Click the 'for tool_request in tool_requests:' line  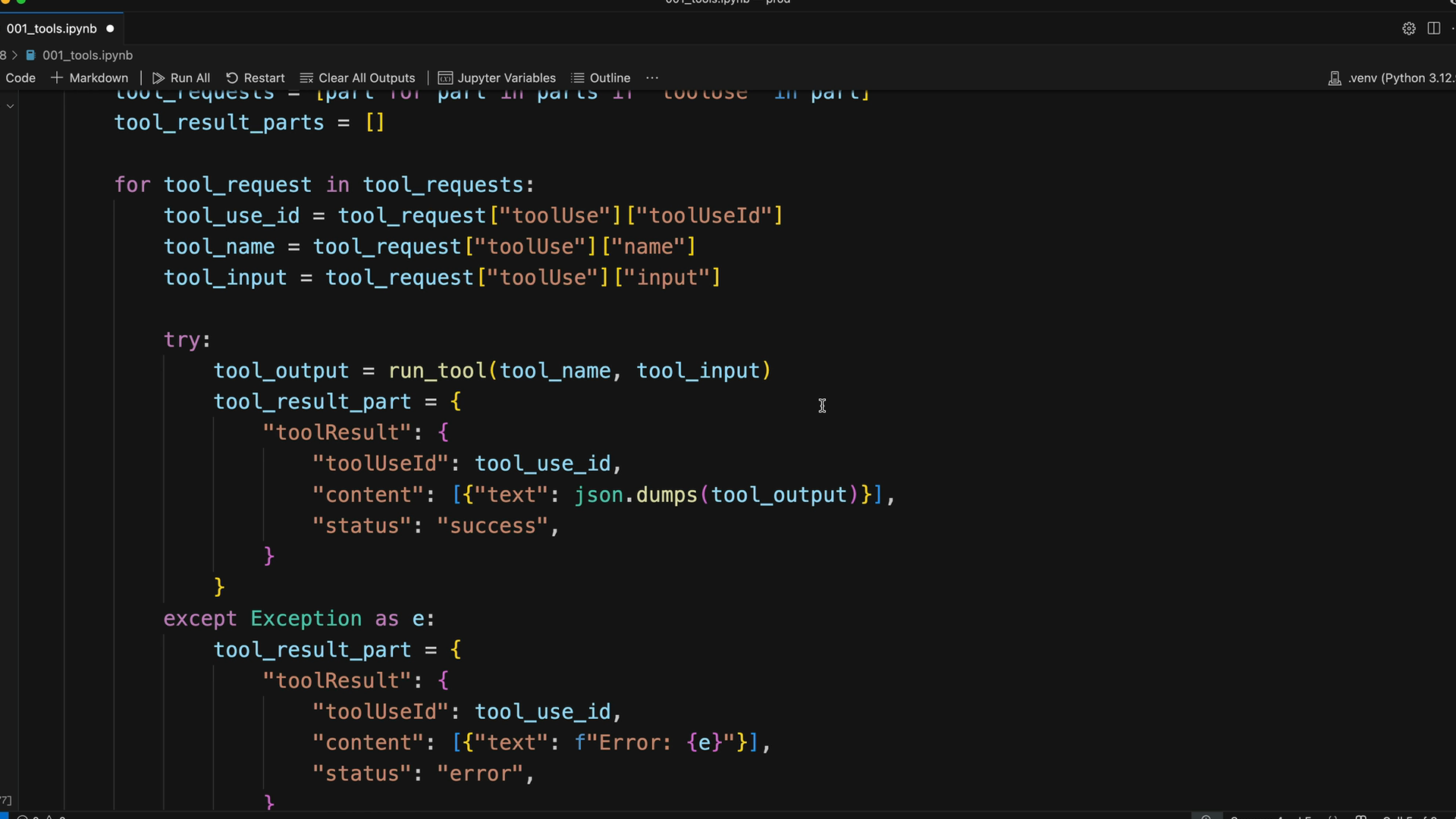[x=325, y=185]
